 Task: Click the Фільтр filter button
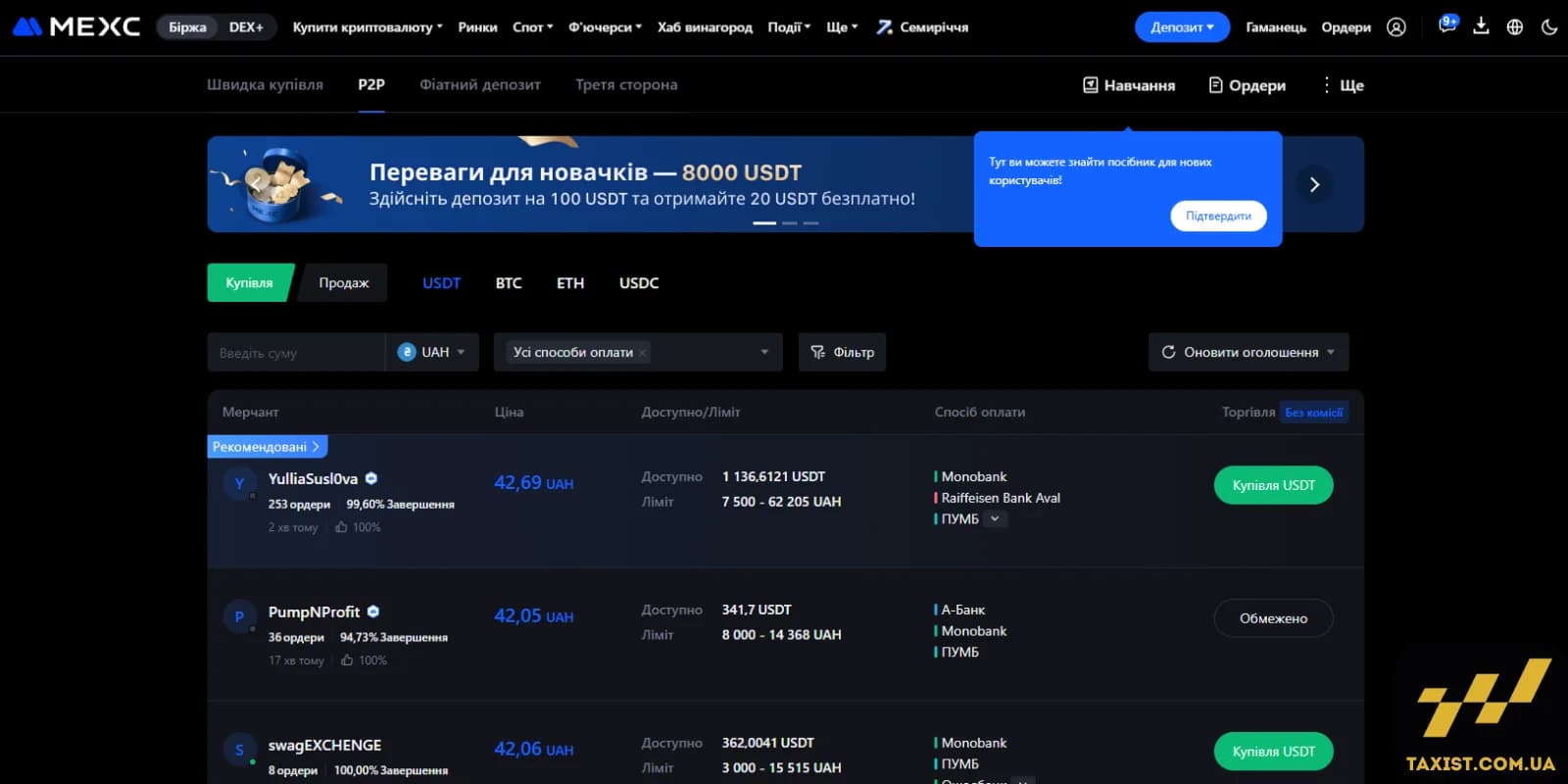[842, 352]
